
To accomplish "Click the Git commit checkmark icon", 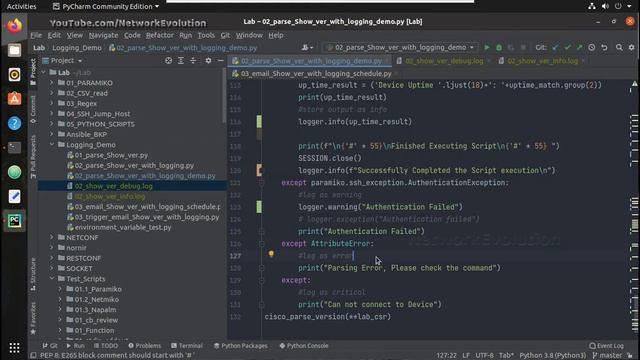I will [567, 48].
